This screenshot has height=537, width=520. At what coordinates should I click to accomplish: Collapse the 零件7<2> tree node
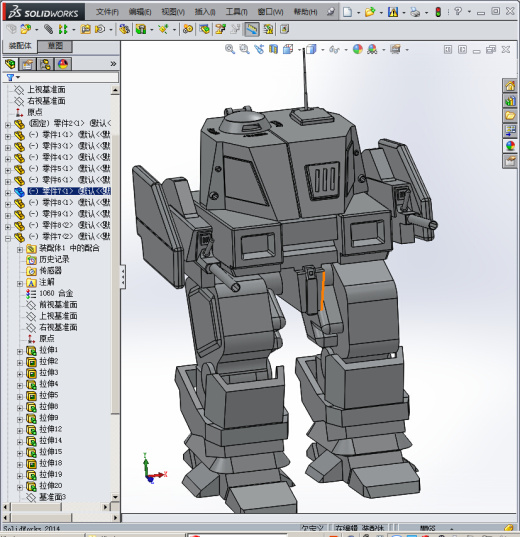click(8, 238)
